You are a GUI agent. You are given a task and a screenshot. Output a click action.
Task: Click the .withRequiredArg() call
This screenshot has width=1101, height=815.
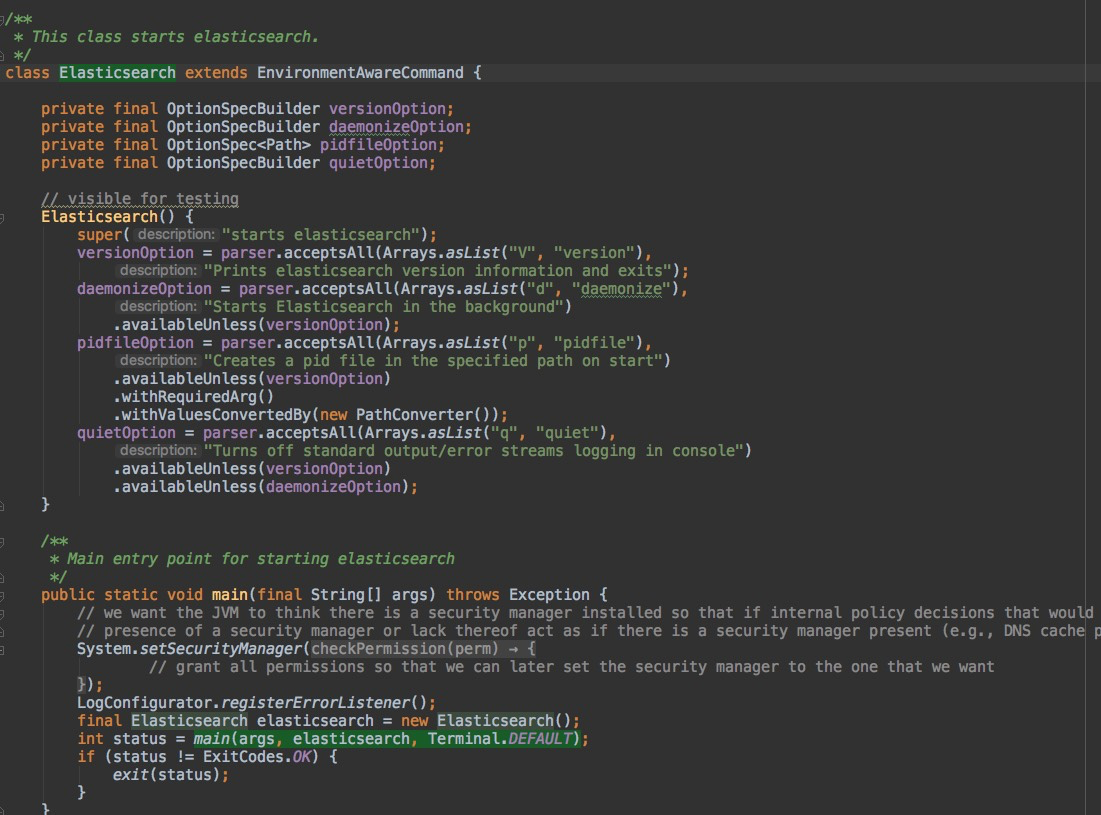[x=194, y=397]
